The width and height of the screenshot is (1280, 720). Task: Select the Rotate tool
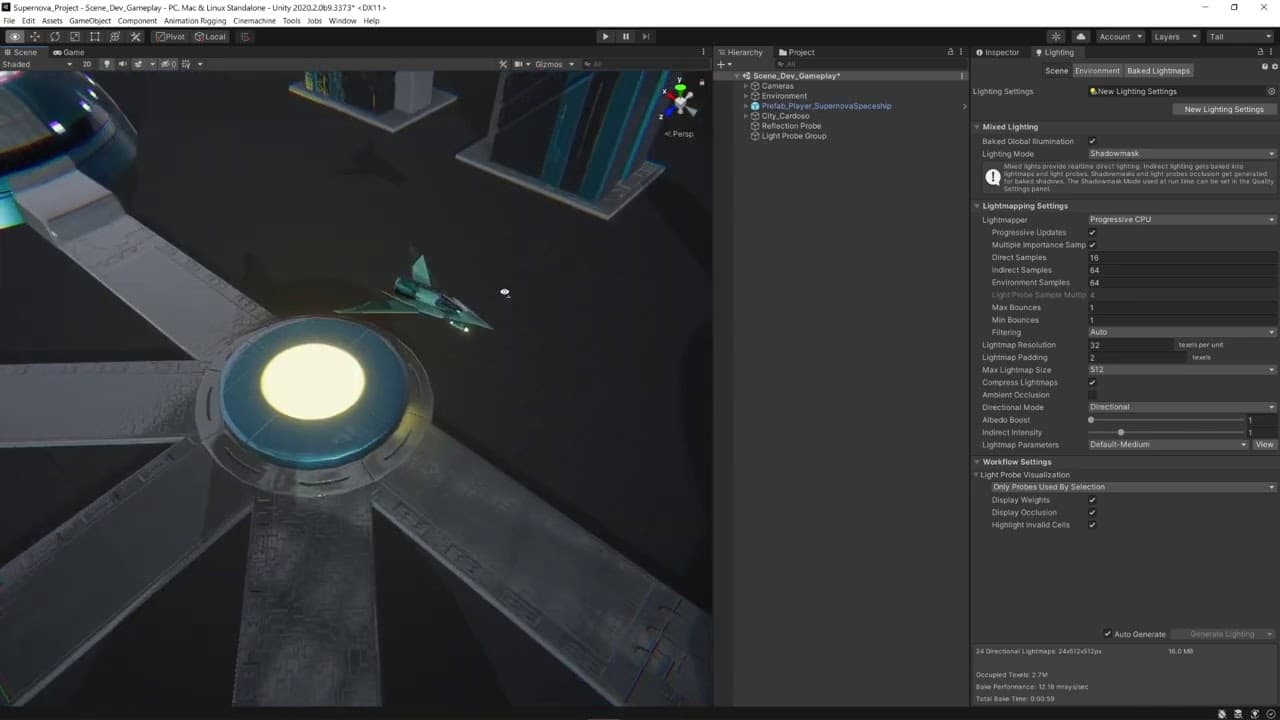click(55, 36)
